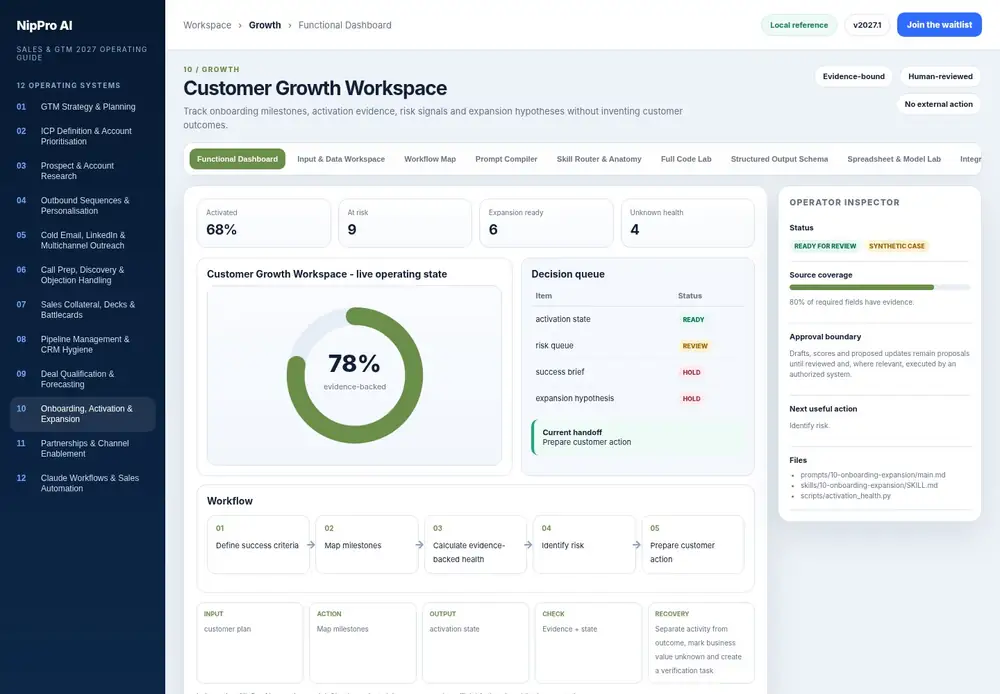Click the INPUT customer plan card
The width and height of the screenshot is (1000, 694).
point(249,643)
